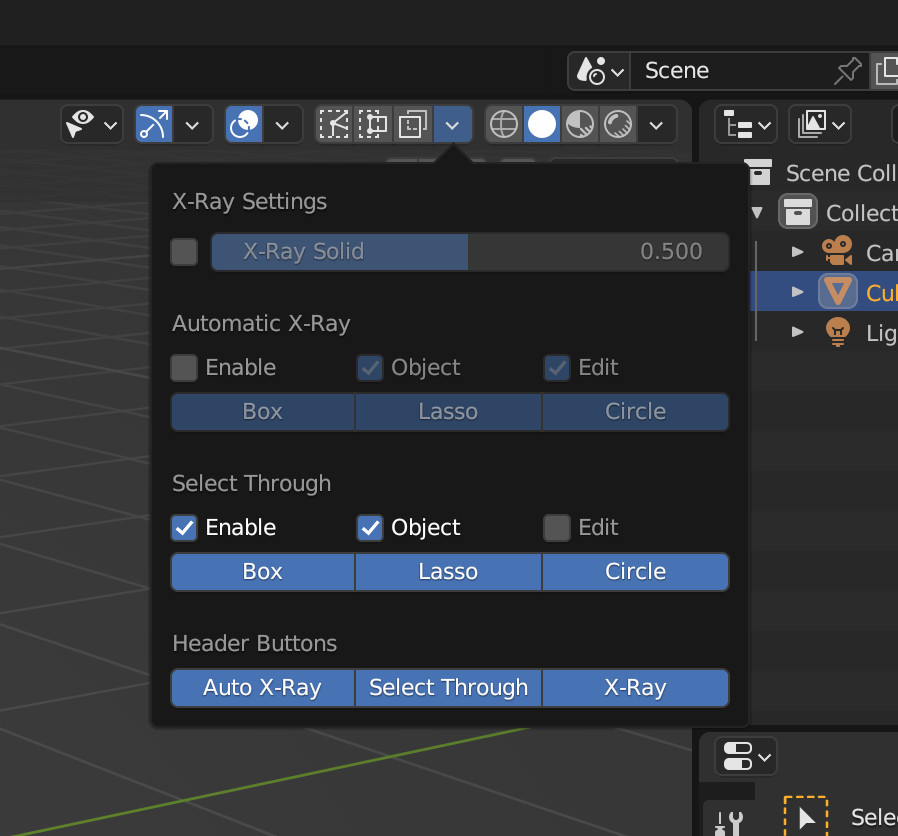898x836 pixels.
Task: Toggle the X-Ray header icon
Action: (413, 124)
